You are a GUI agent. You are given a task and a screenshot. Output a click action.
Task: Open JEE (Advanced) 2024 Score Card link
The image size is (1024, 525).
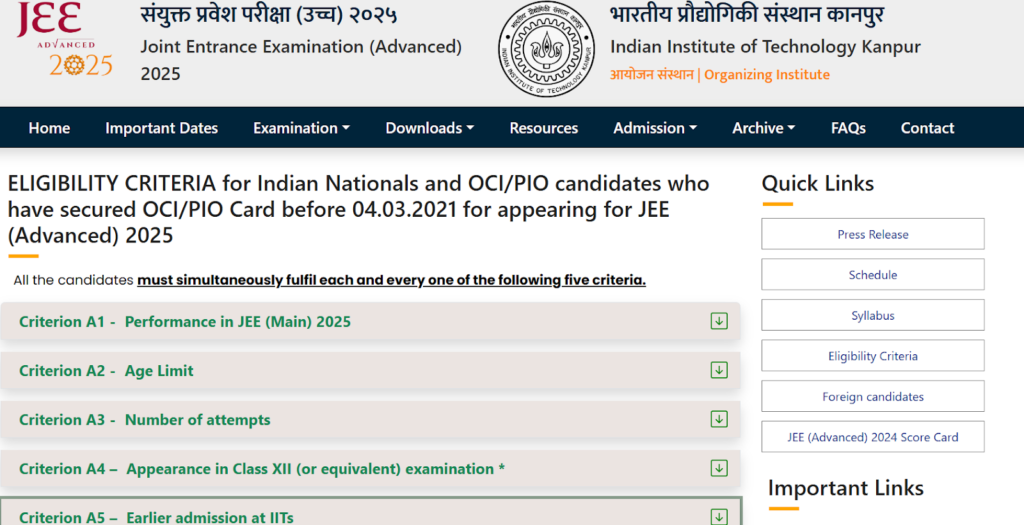[872, 437]
